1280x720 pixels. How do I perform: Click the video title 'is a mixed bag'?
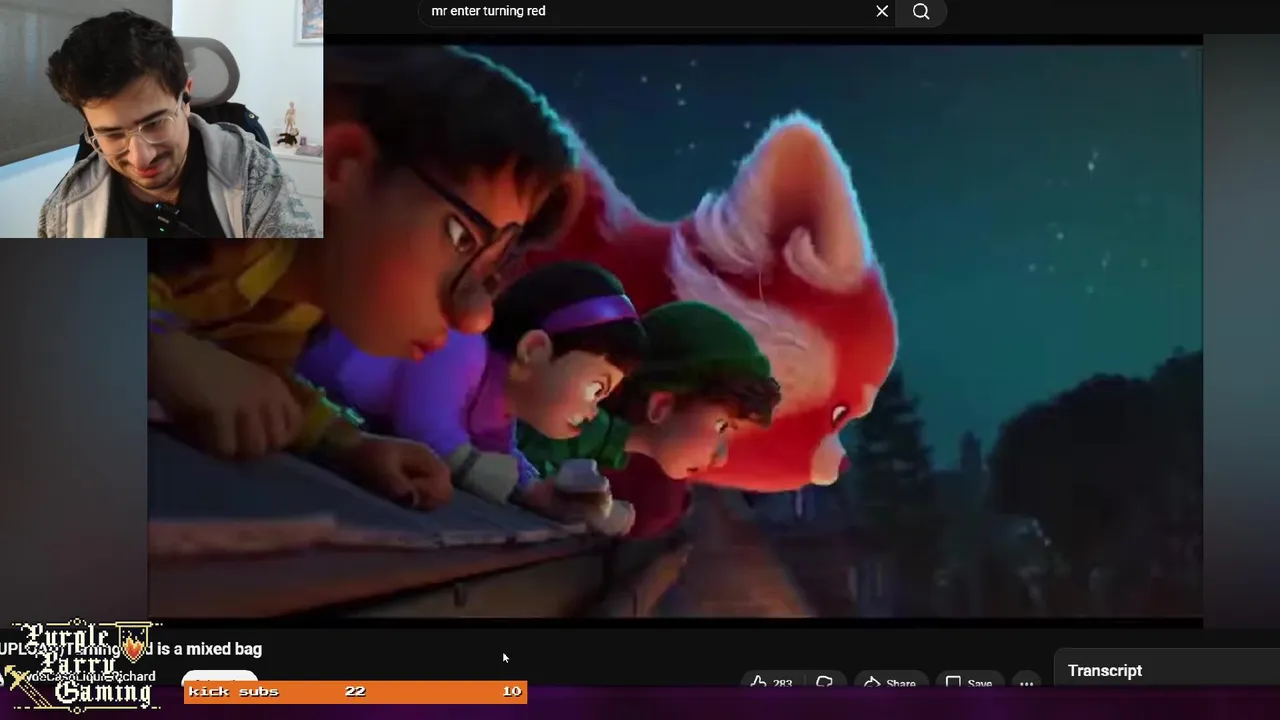click(x=210, y=649)
